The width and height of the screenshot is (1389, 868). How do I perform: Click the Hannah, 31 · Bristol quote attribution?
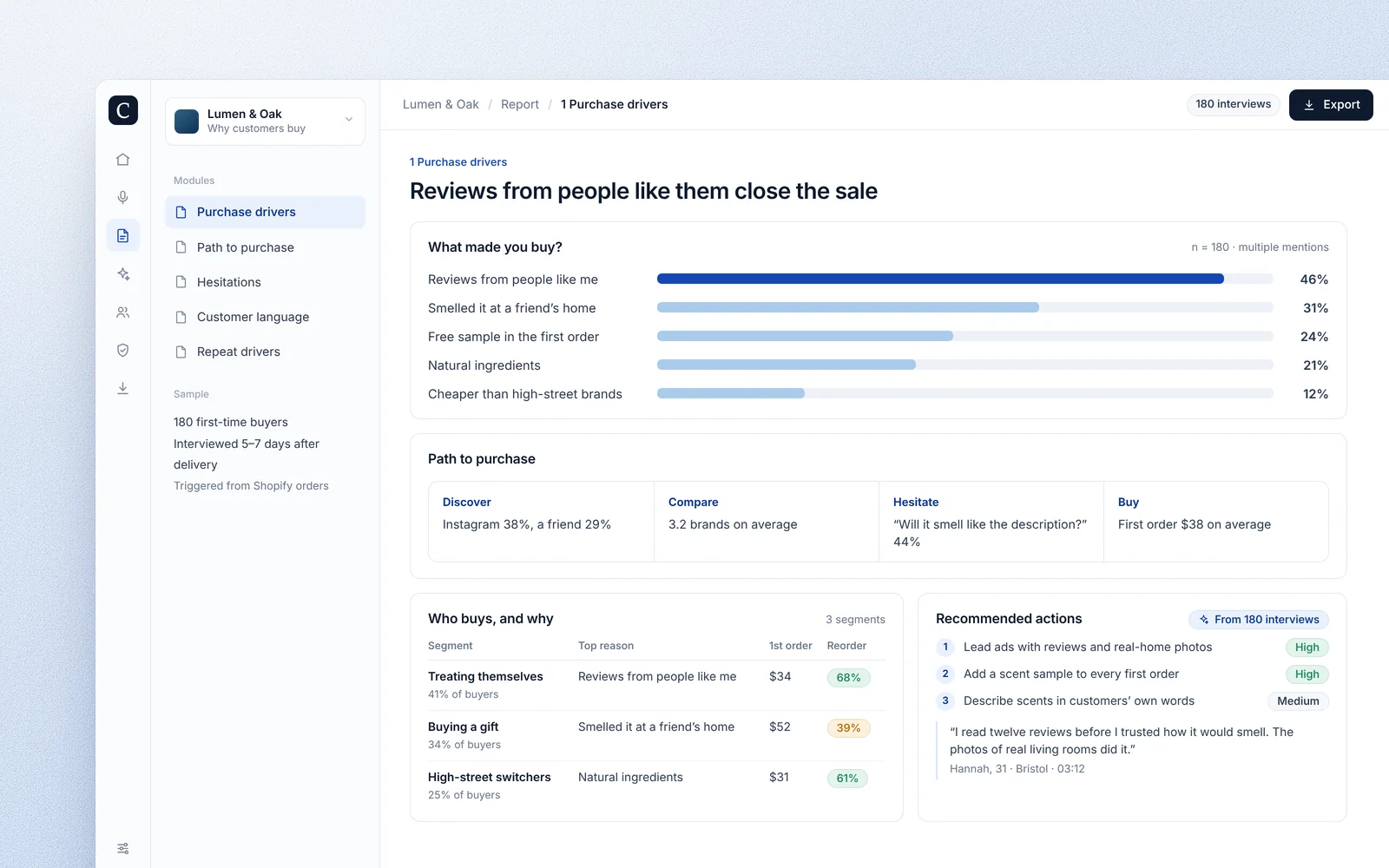[1017, 769]
